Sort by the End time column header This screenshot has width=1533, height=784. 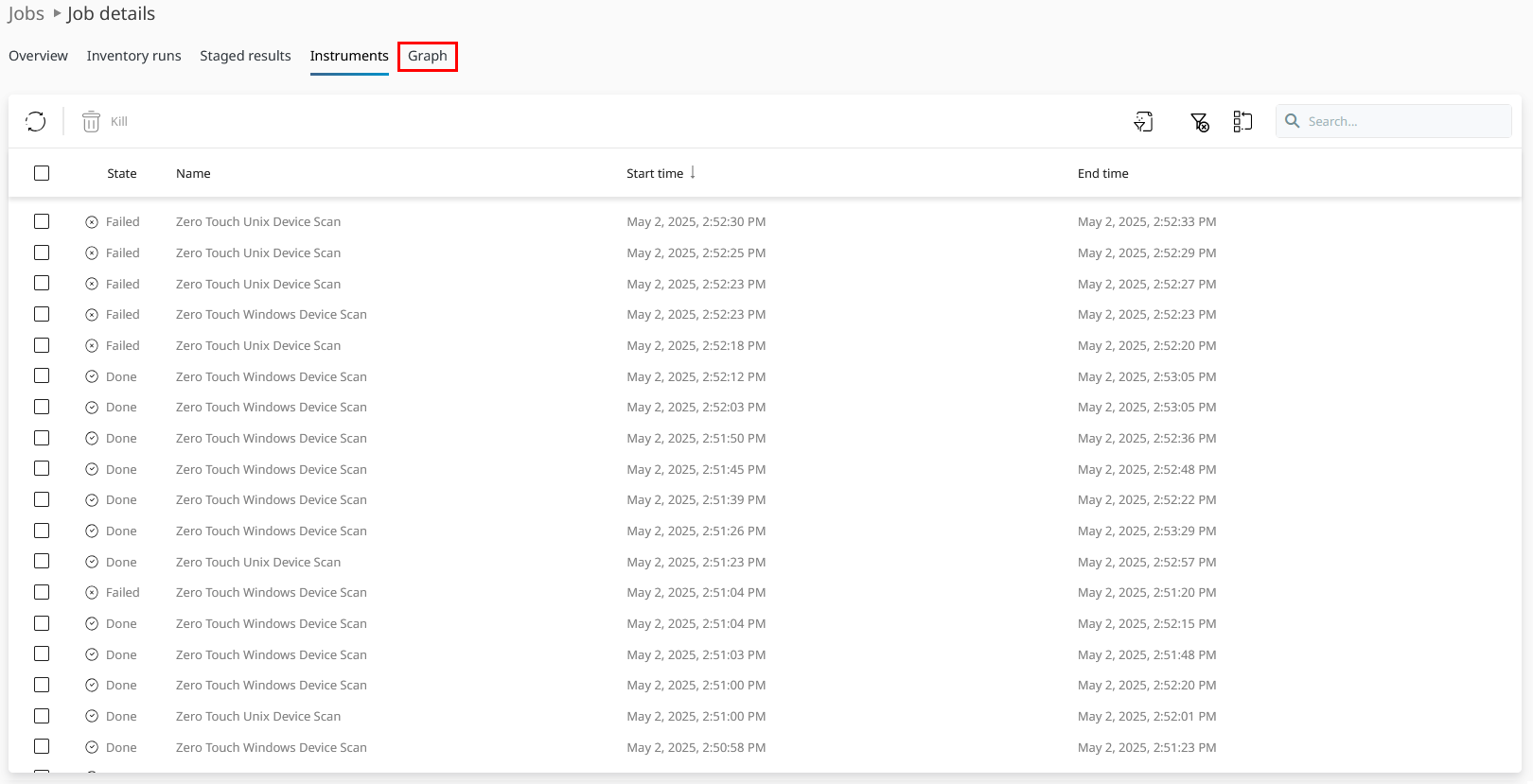click(1102, 173)
